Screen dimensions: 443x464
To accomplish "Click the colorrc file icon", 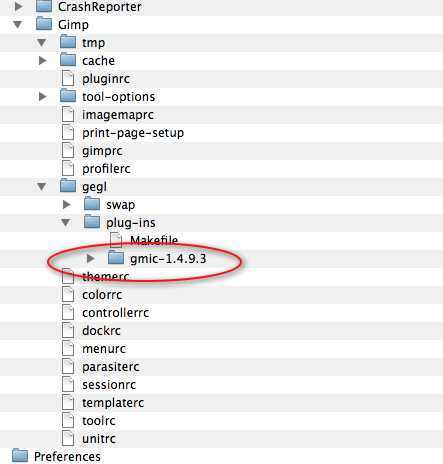I will (x=68, y=295).
